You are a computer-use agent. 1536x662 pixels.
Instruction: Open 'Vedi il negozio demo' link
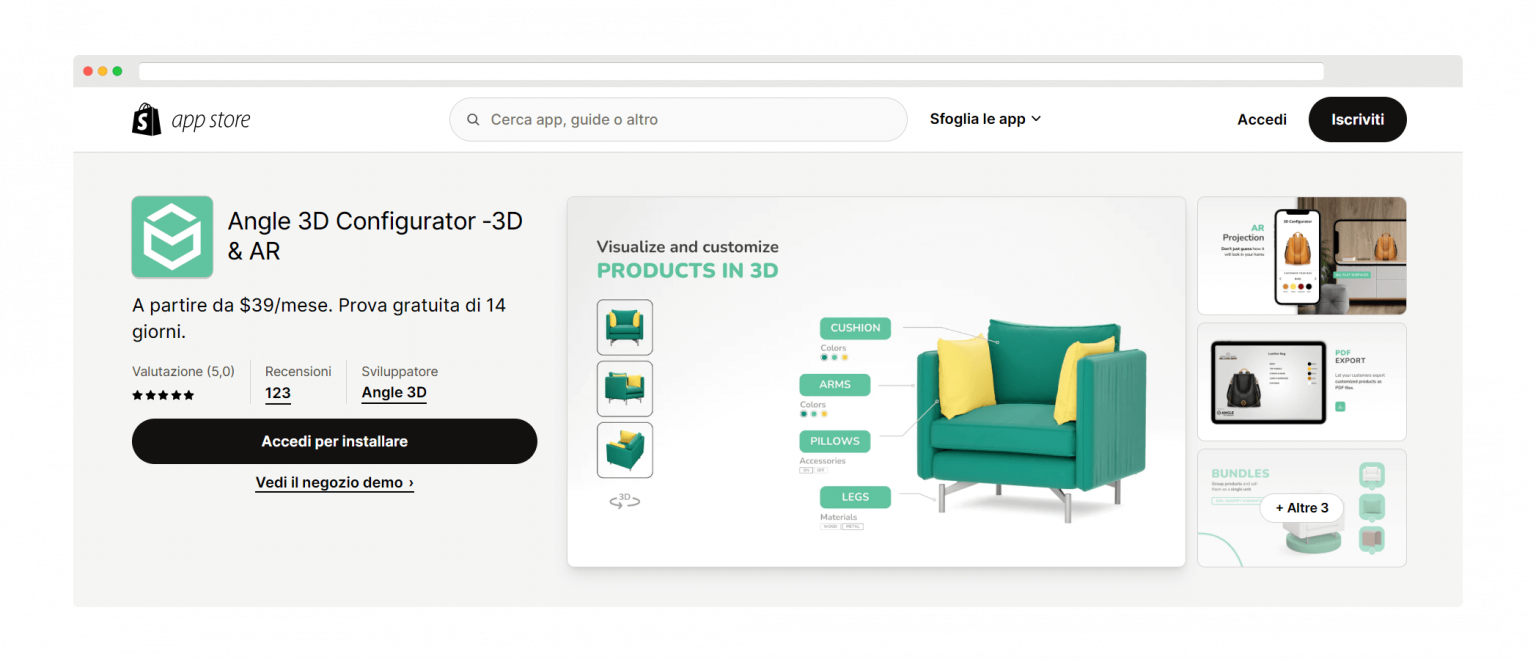pos(334,482)
